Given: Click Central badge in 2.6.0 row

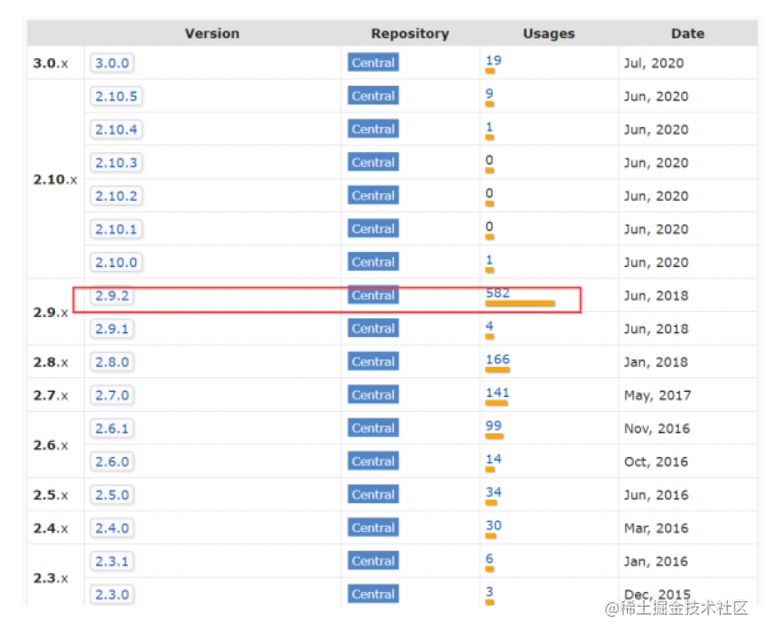Looking at the screenshot, I should point(373,461).
